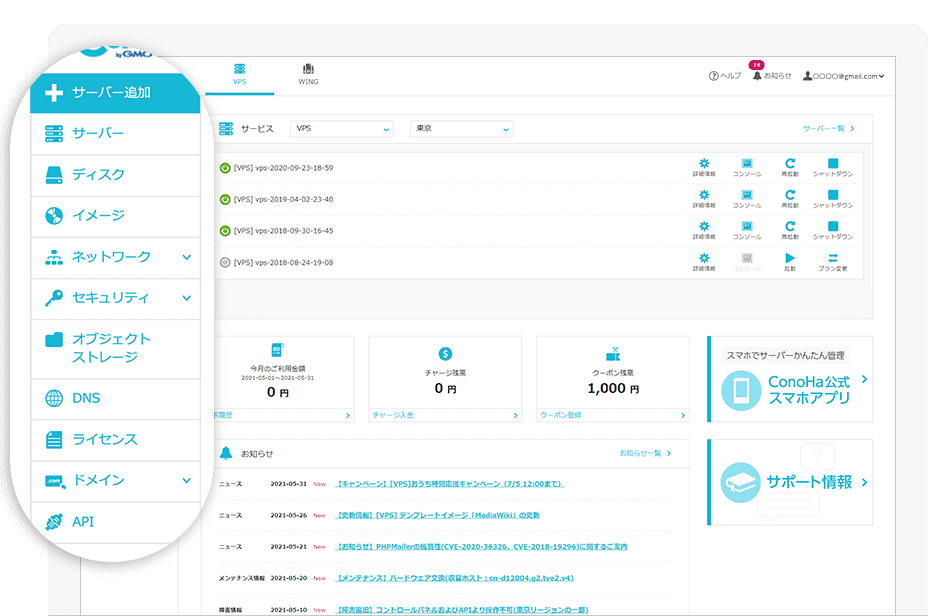Switch to the WING tab
The image size is (952, 616).
pyautogui.click(x=308, y=75)
